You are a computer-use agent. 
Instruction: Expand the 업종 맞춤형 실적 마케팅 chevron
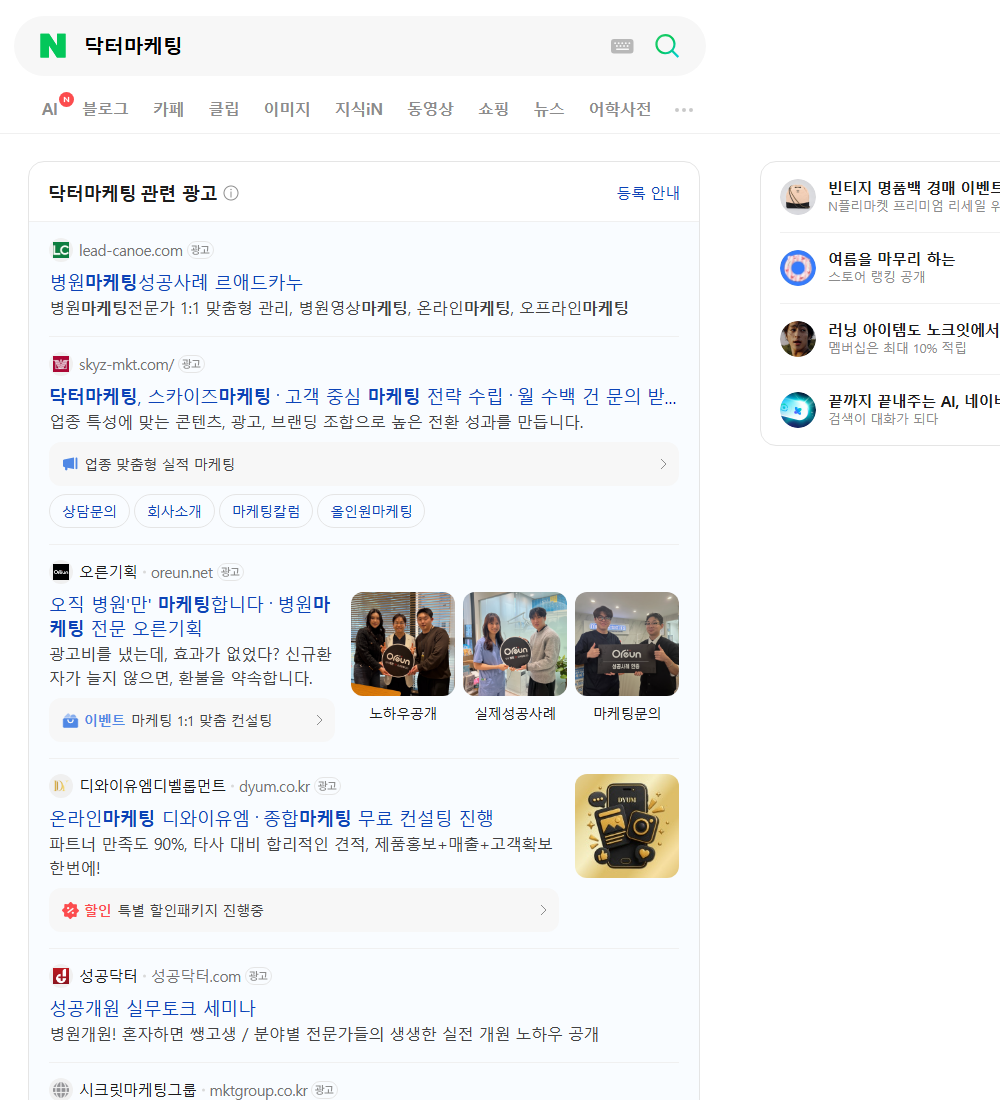coord(663,464)
